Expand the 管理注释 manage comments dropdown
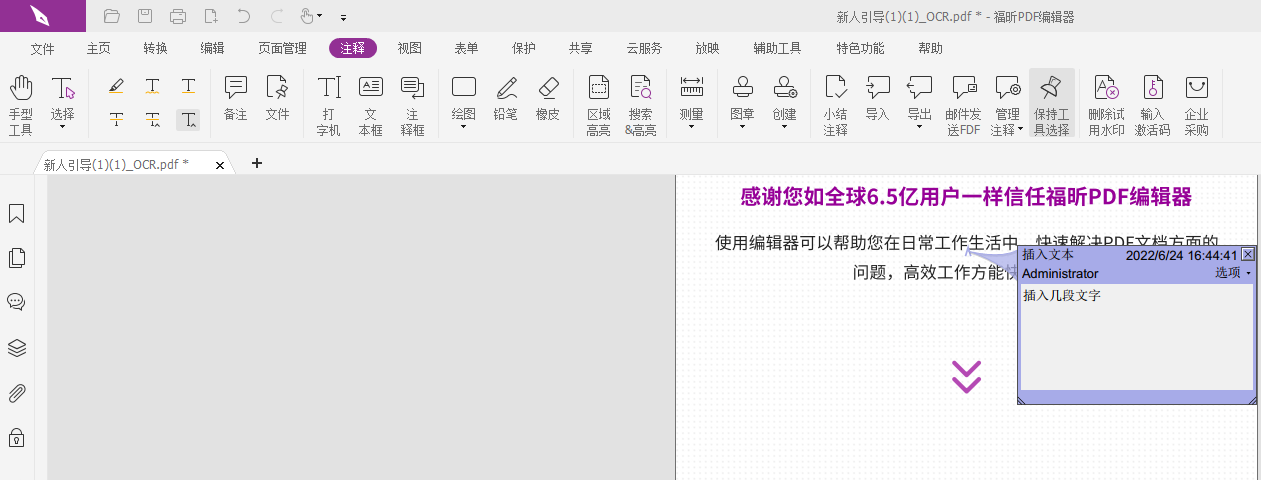This screenshot has height=480, width=1261. (1021, 130)
